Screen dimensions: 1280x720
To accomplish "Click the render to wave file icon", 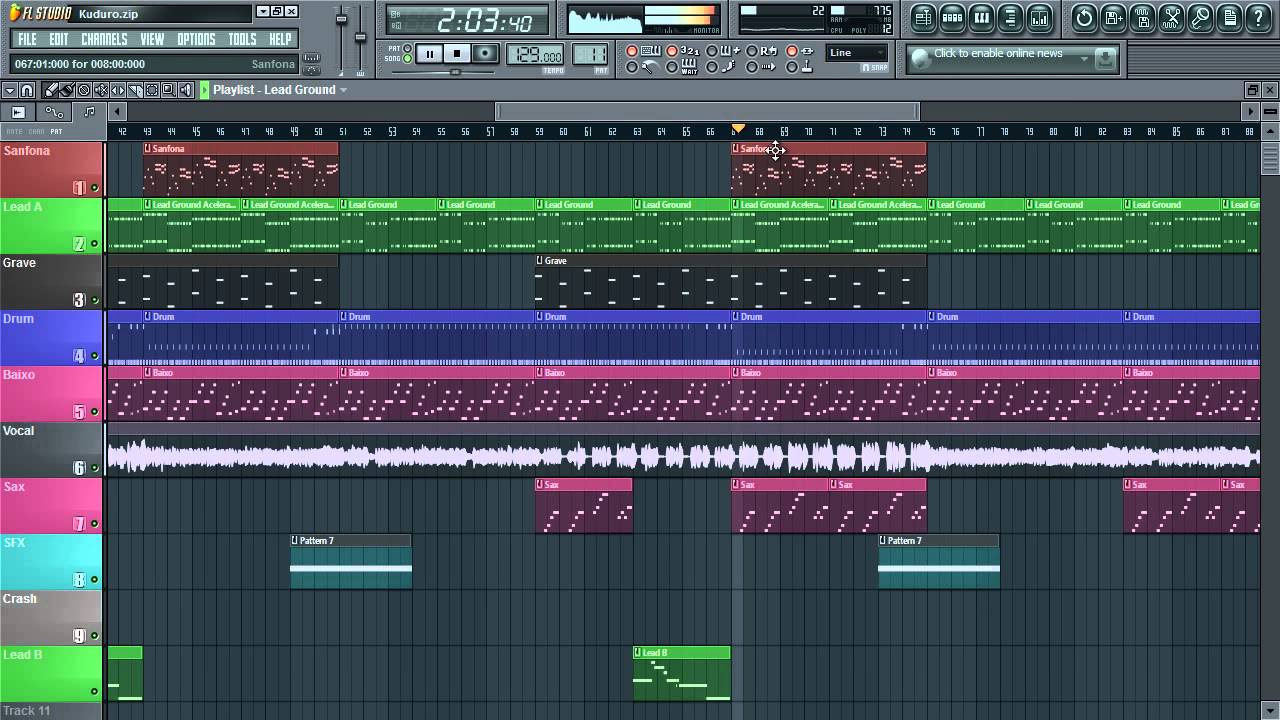I will coord(1142,17).
